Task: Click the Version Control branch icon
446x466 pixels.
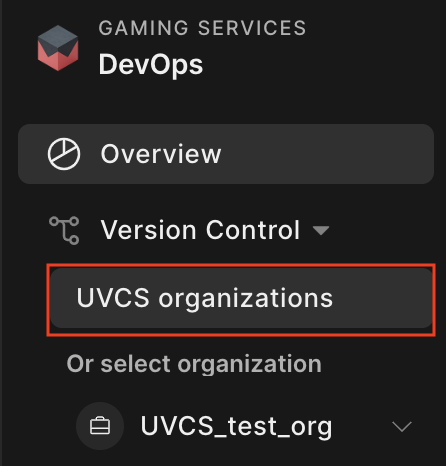Action: 64,230
